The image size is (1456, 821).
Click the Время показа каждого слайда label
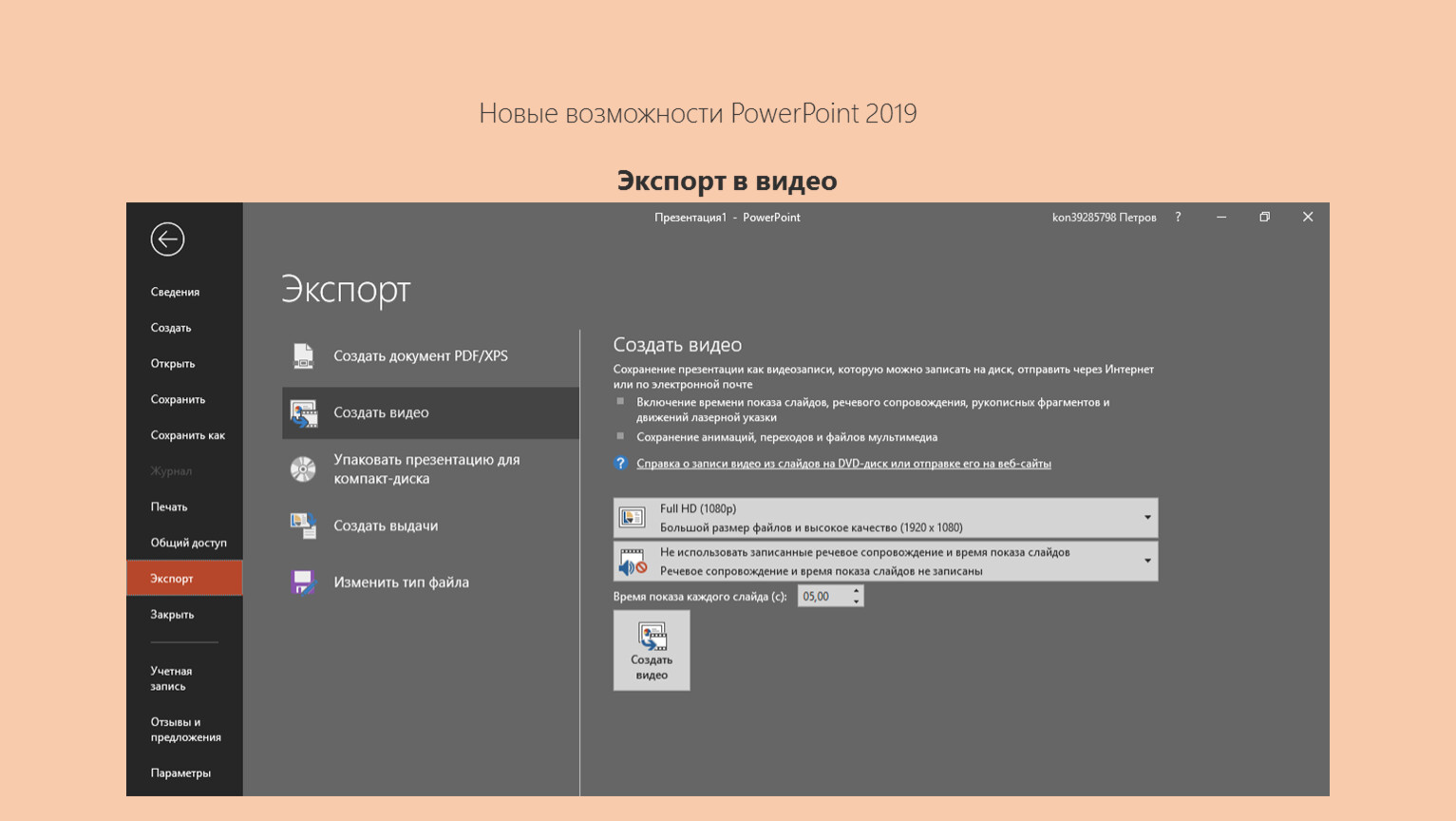click(x=700, y=597)
